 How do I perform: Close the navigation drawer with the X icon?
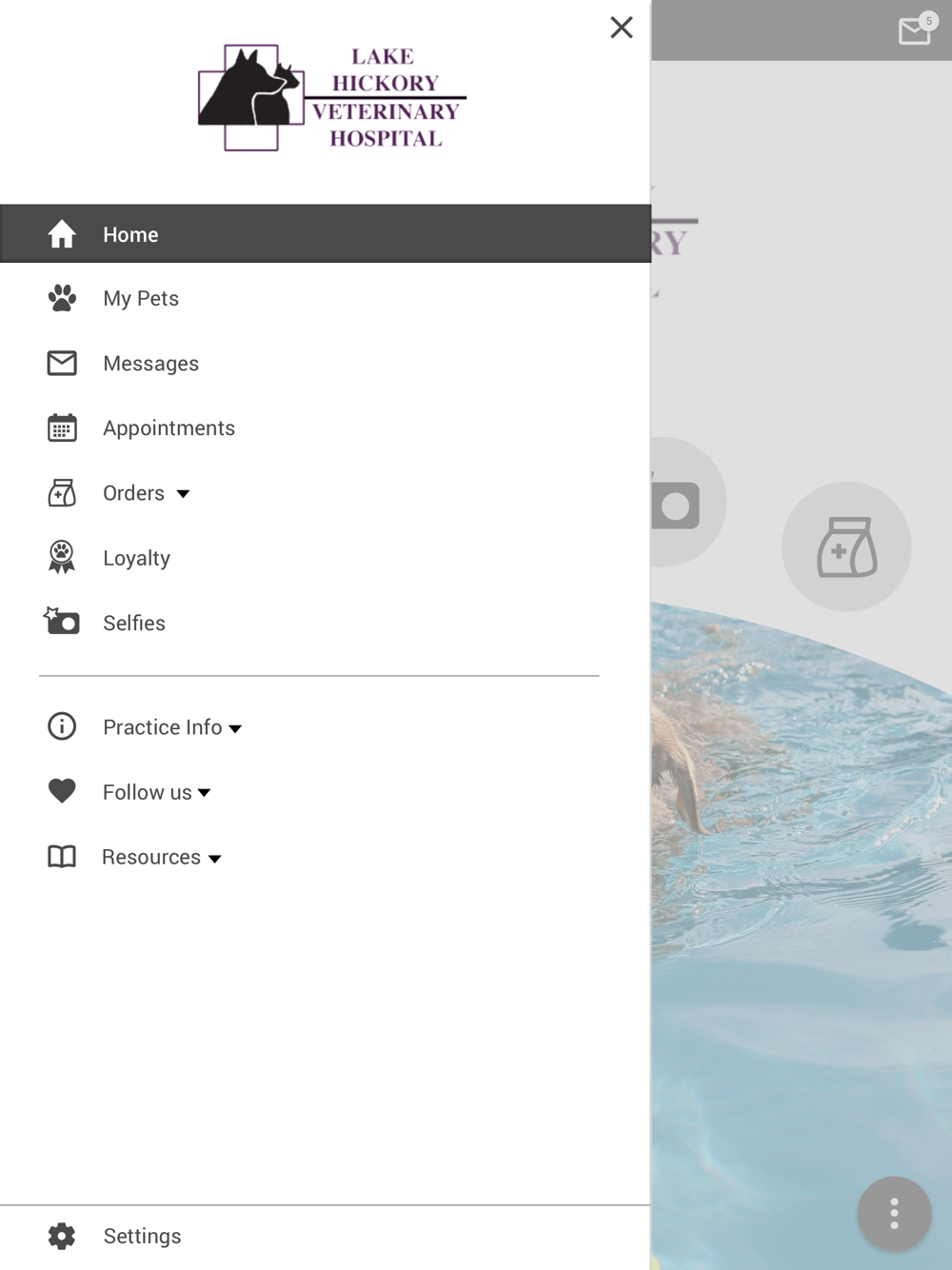pos(622,28)
